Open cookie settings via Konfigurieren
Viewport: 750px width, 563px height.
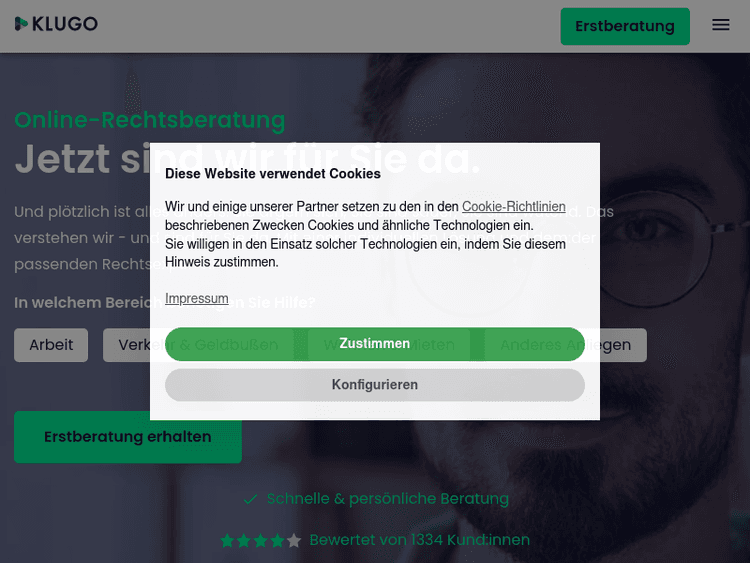pyautogui.click(x=375, y=385)
